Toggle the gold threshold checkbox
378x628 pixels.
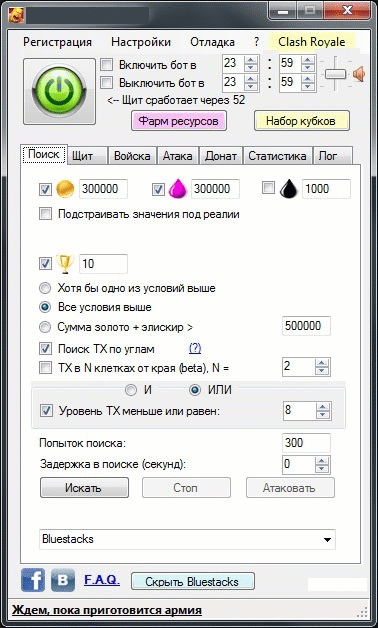point(45,189)
